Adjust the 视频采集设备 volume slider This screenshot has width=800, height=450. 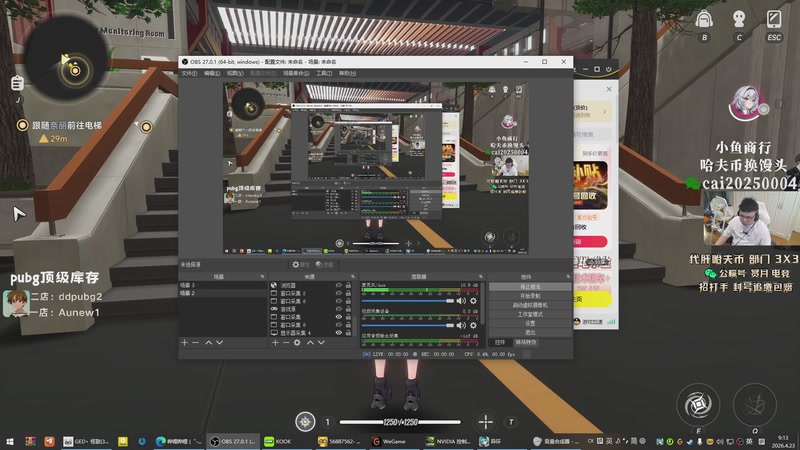408,325
